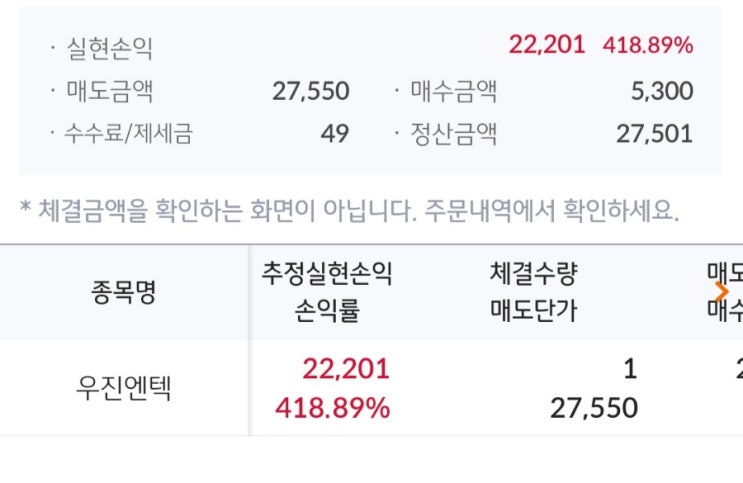
Task: Click the 체결금액 notice text below summary
Action: tap(349, 210)
